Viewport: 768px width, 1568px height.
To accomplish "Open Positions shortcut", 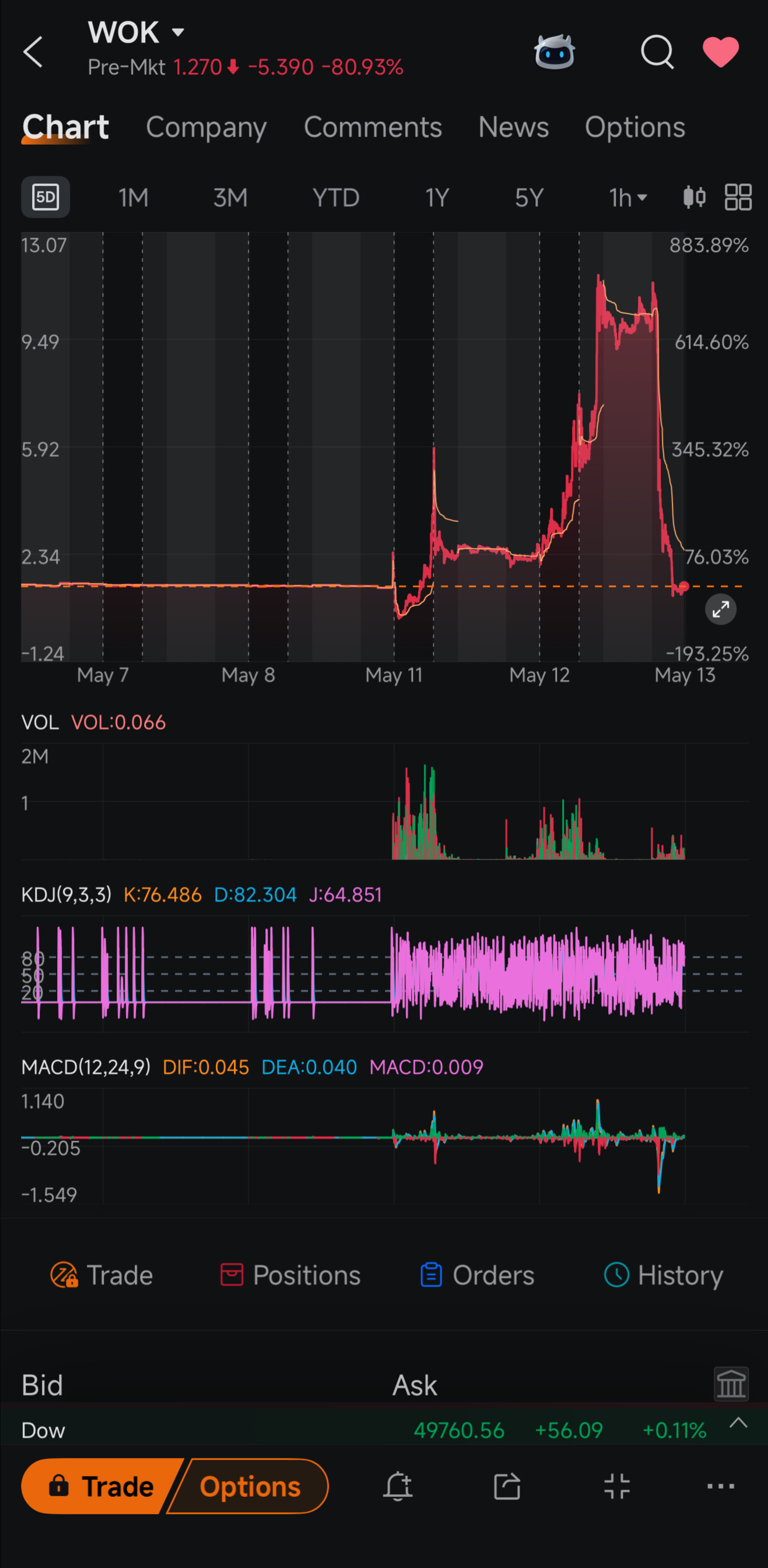I will tap(290, 1275).
